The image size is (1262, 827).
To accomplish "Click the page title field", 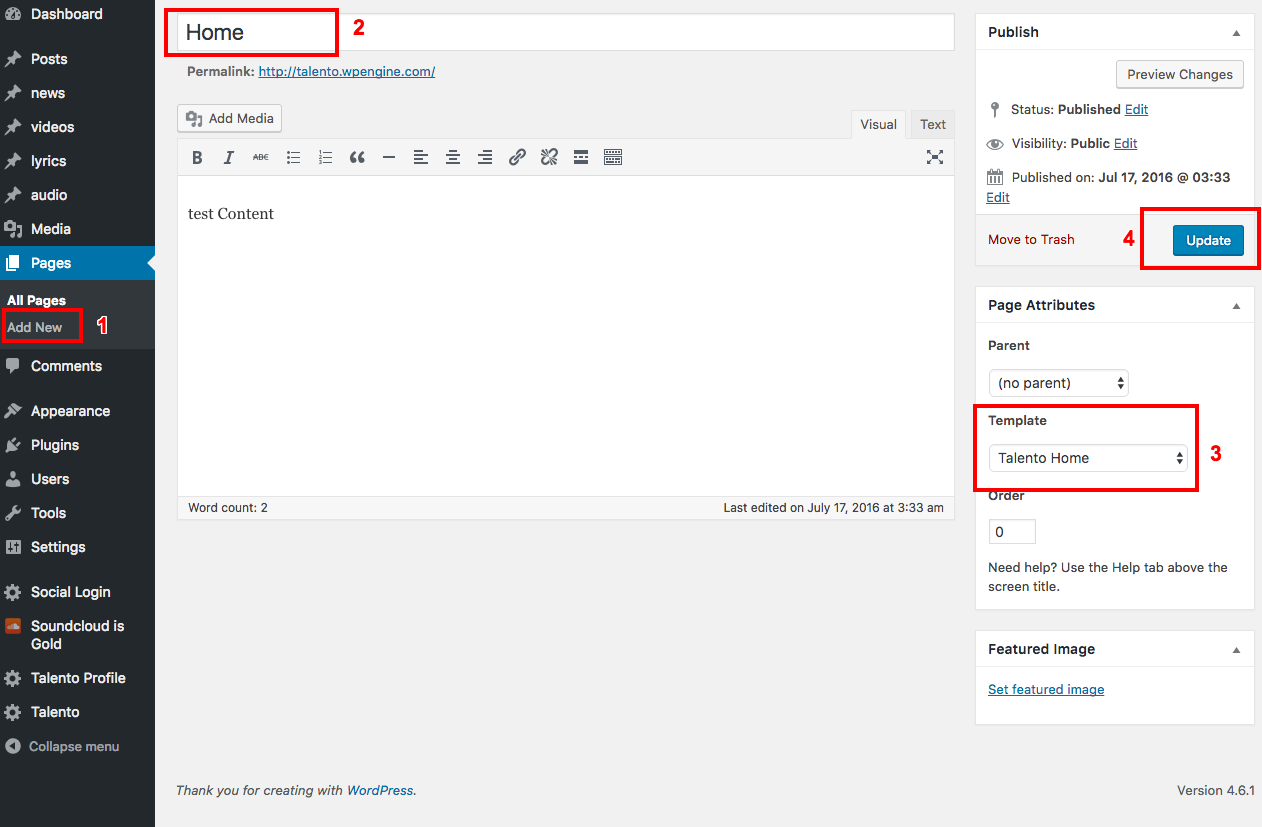I will pyautogui.click(x=565, y=32).
